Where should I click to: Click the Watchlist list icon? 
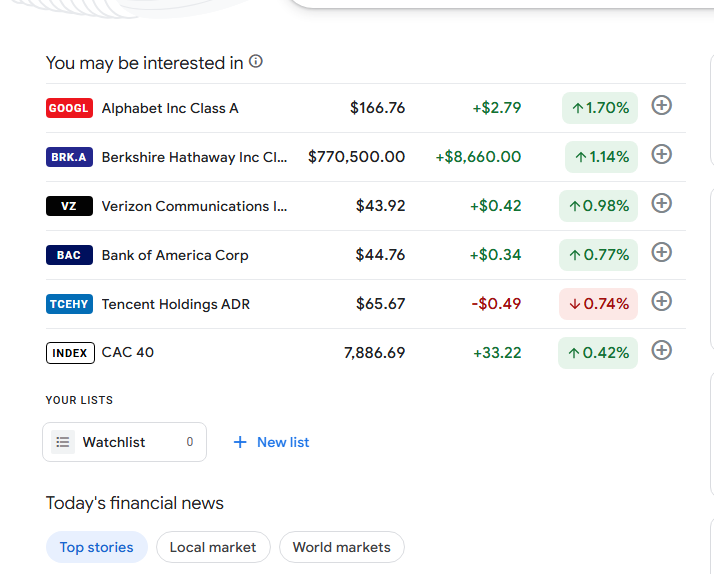pyautogui.click(x=63, y=442)
